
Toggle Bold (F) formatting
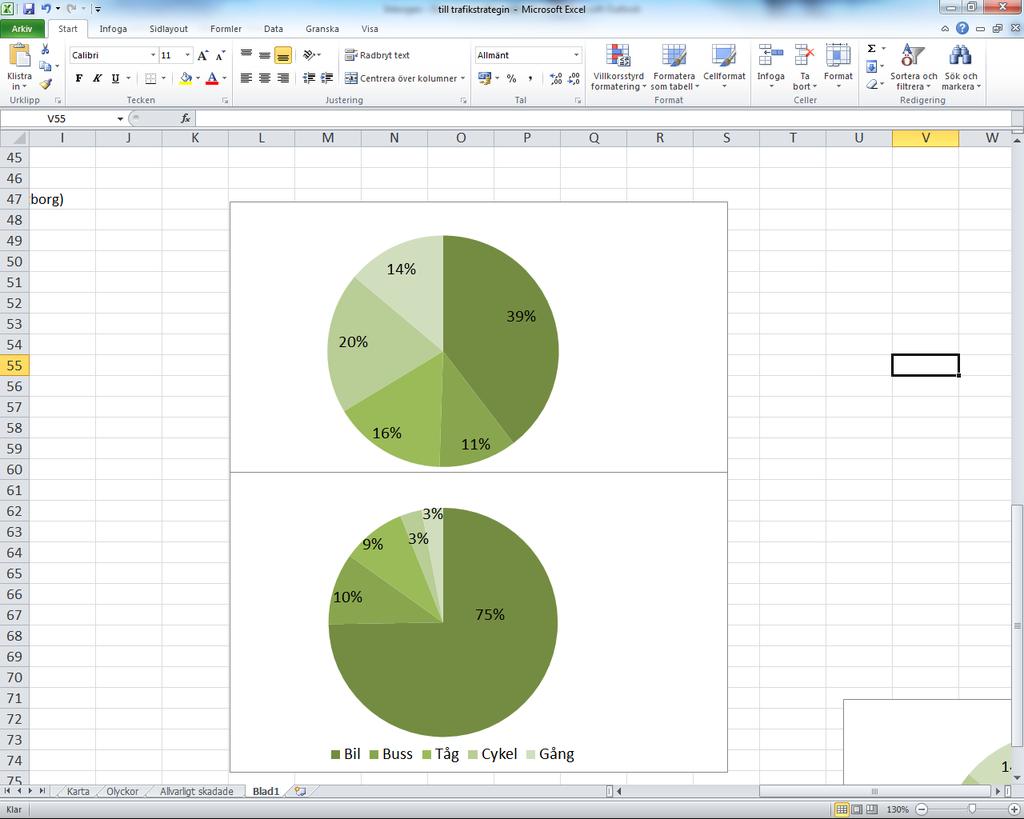(79, 78)
